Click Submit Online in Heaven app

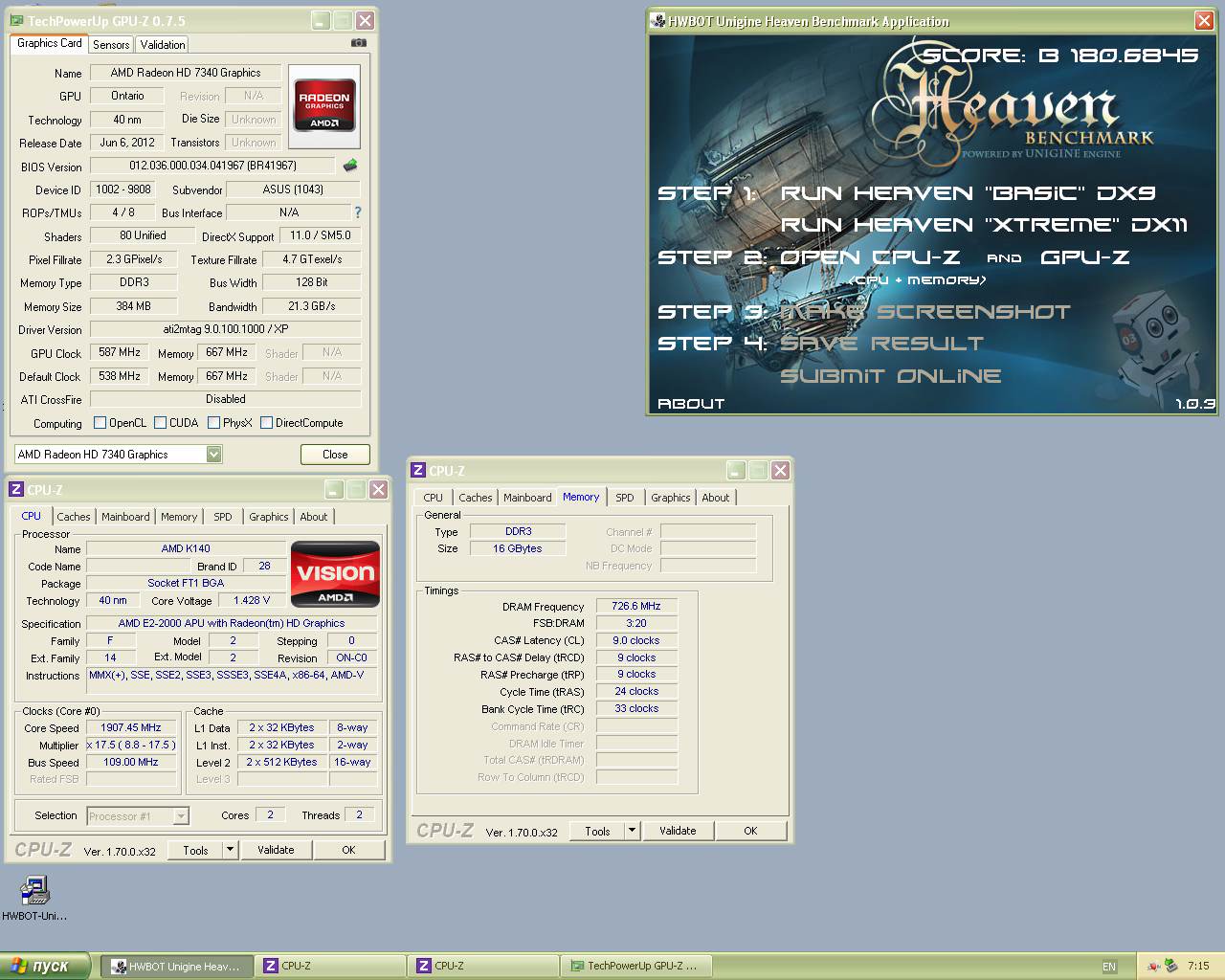[x=891, y=376]
